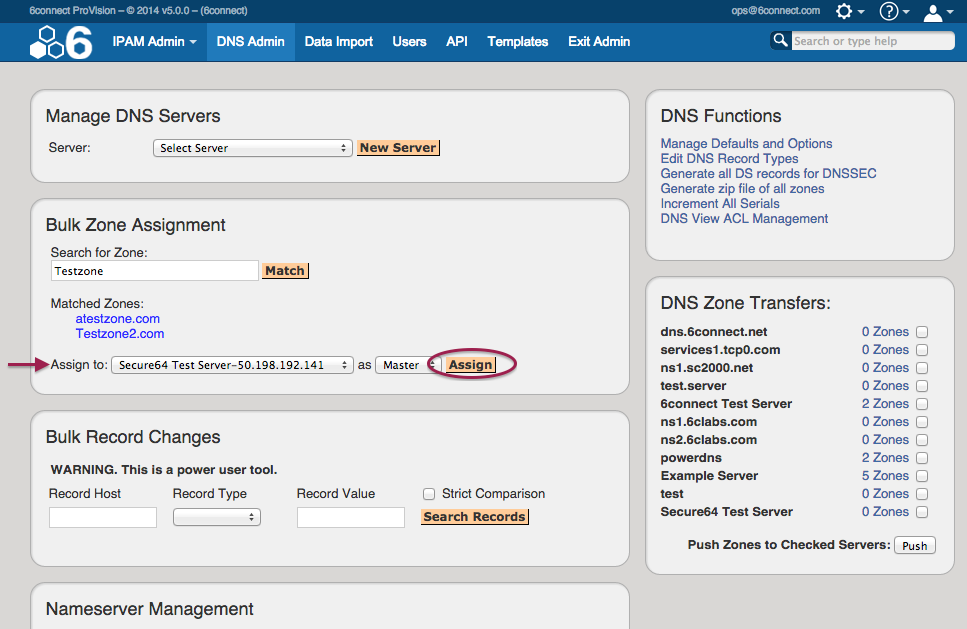Open 5 Zones link for Example Server
Viewport: 967px width, 629px height.
(x=885, y=476)
